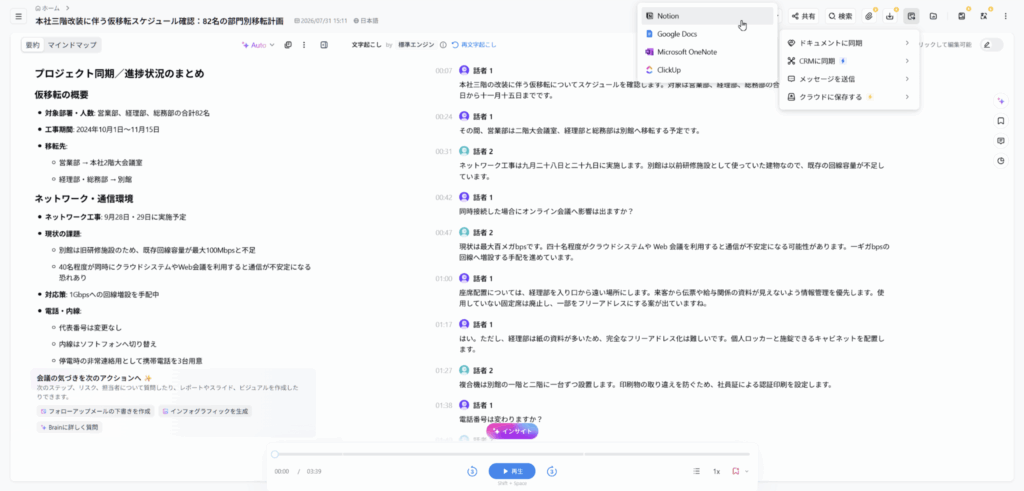Click the 話者 1 avatar at 00:07

click(x=464, y=70)
